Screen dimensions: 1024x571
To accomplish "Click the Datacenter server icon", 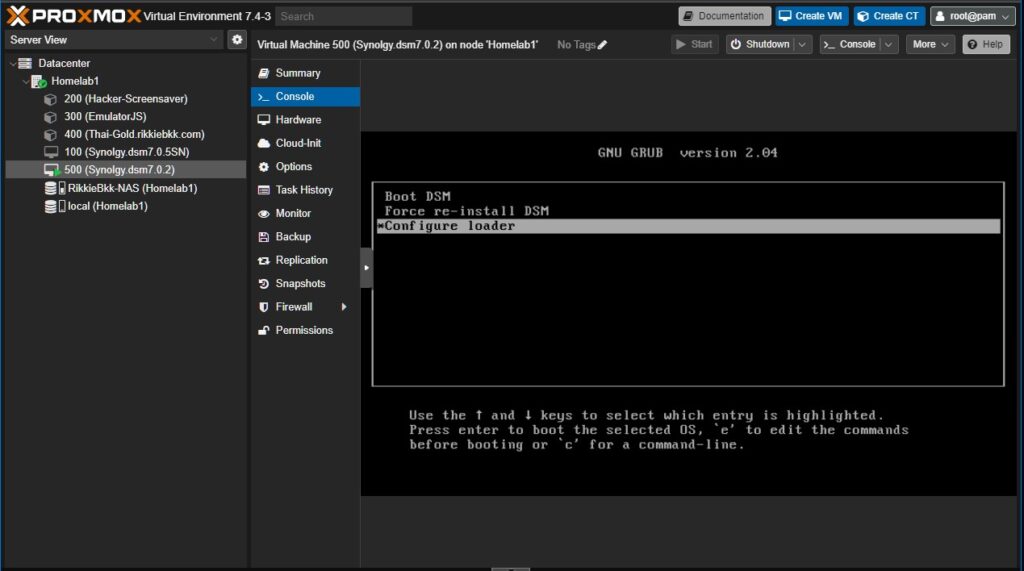I will 25,63.
